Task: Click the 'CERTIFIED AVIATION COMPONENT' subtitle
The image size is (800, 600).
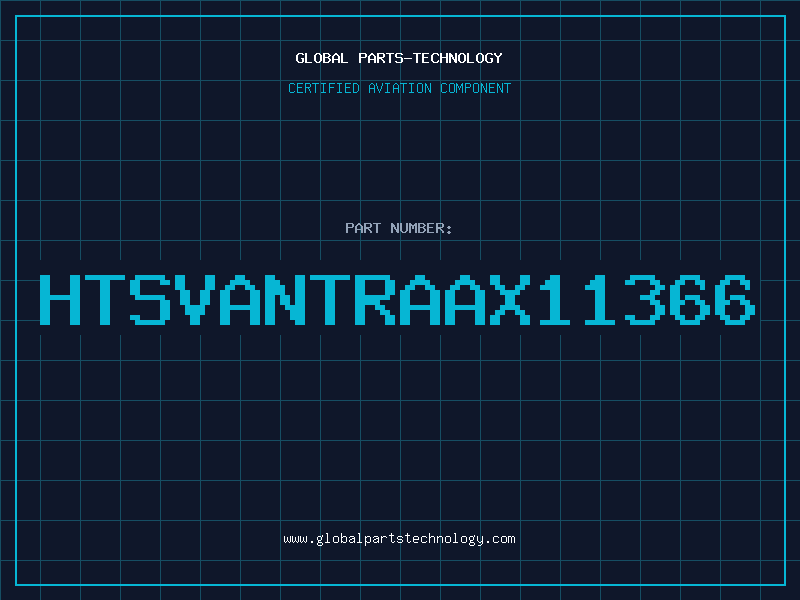Action: [x=399, y=88]
